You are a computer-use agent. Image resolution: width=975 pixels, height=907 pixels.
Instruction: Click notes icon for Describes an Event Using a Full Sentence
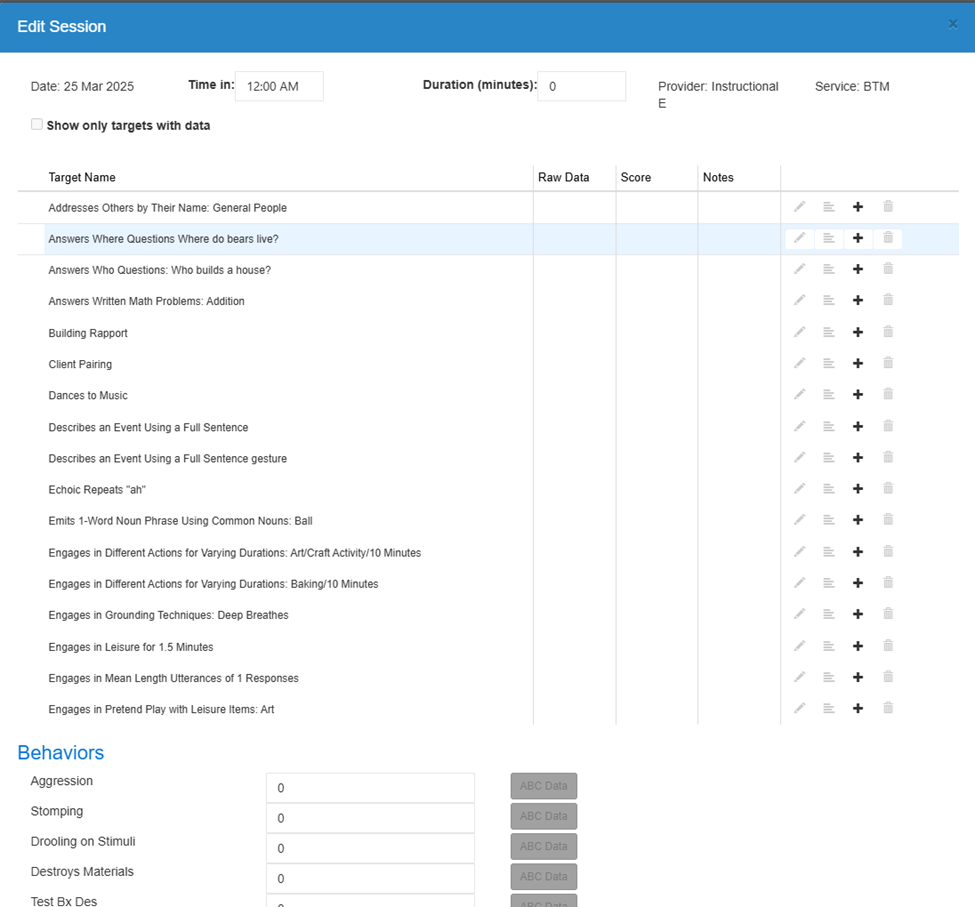829,427
